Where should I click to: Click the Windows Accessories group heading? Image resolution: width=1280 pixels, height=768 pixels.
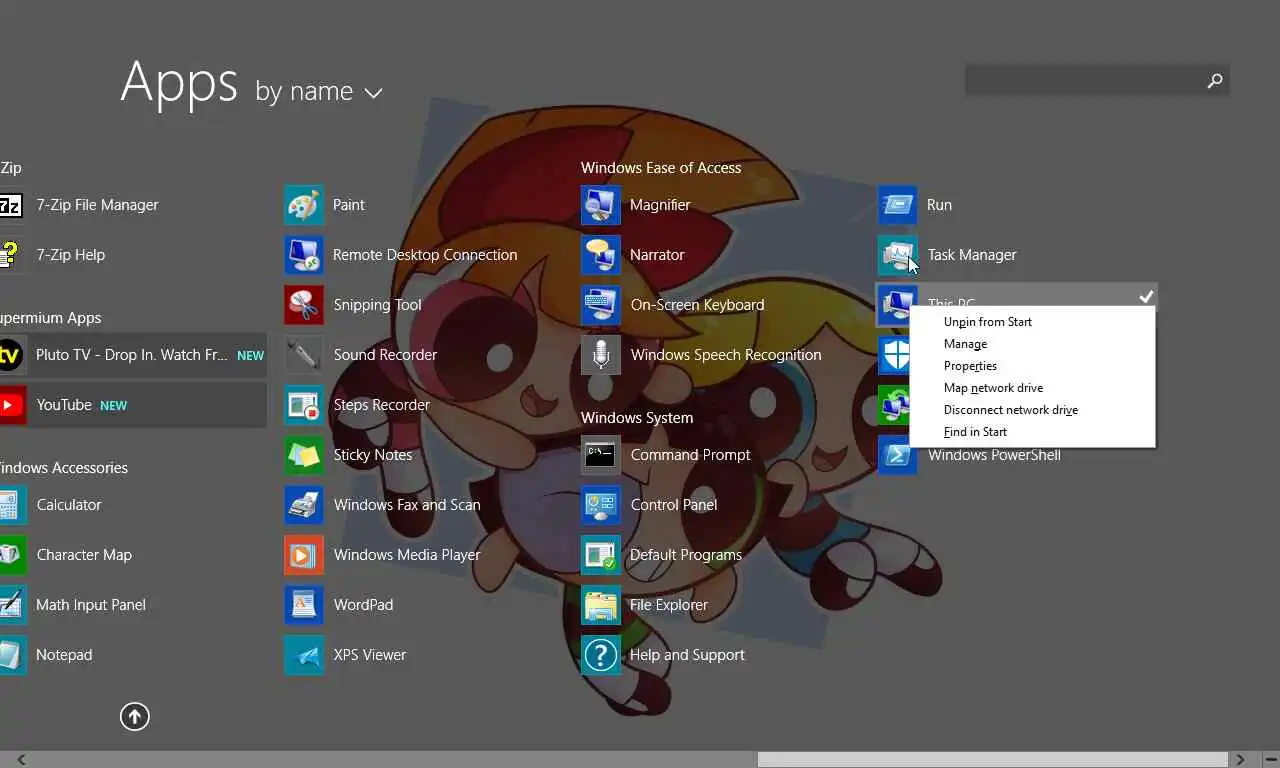pyautogui.click(x=64, y=468)
